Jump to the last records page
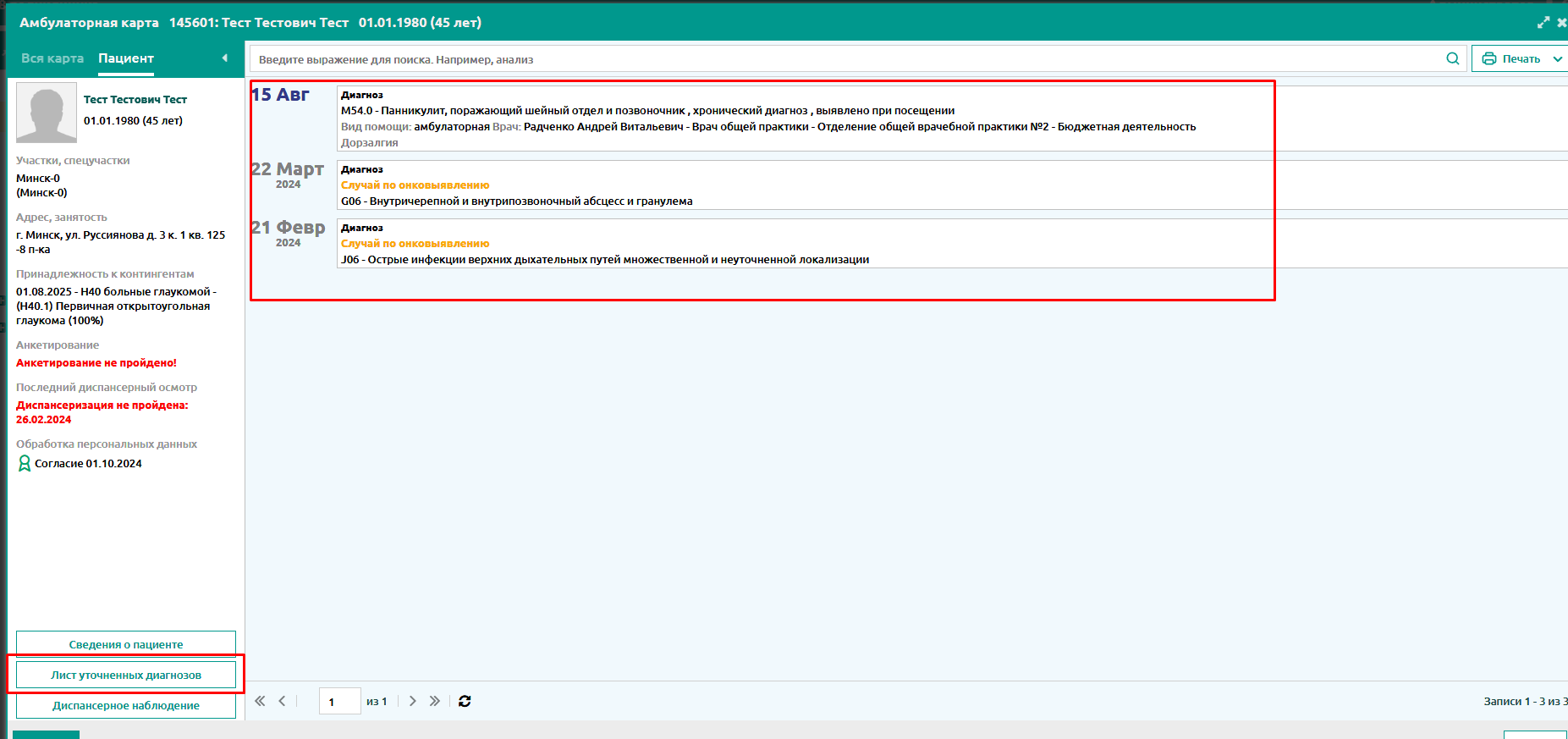 point(434,701)
